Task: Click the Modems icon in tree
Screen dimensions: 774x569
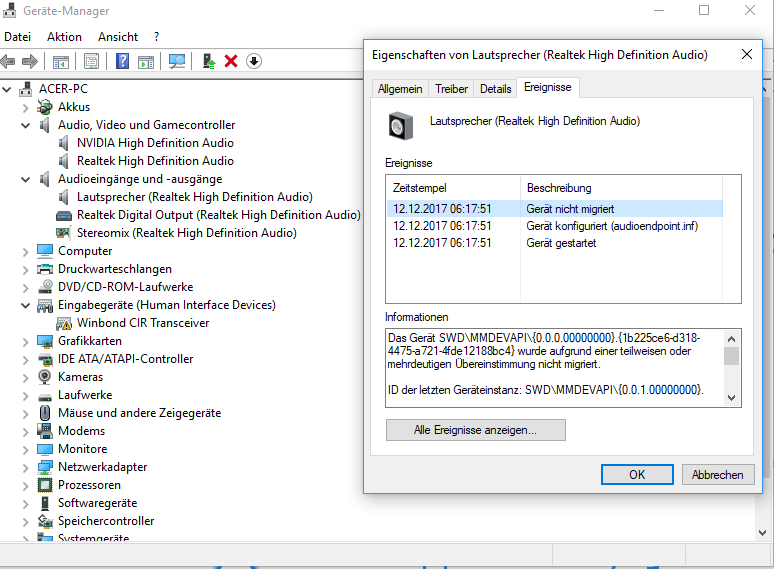Action: click(45, 431)
